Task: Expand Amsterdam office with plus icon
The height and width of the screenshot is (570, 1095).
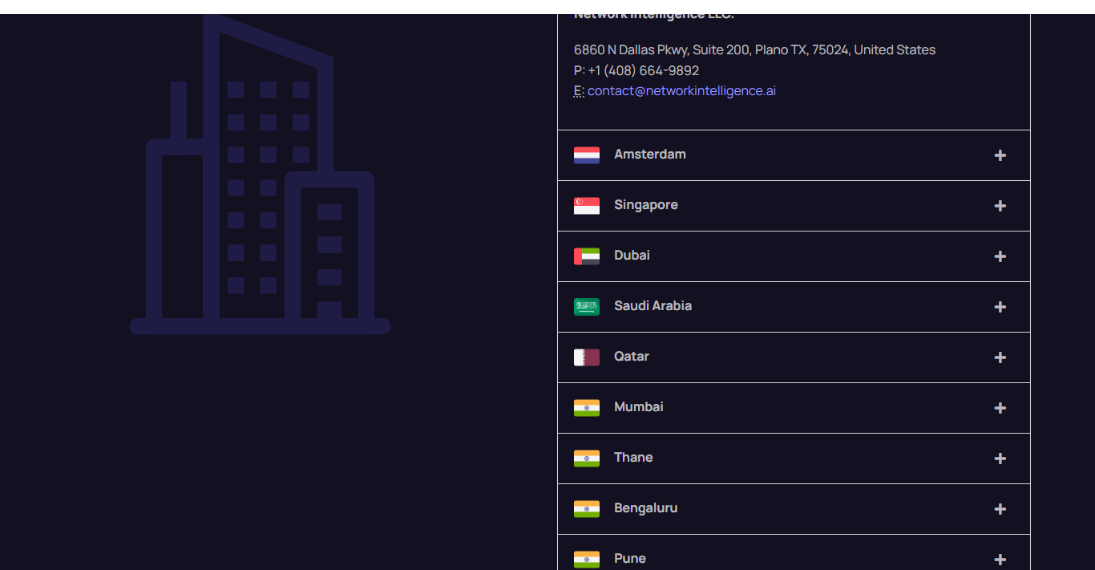Action: (x=1000, y=156)
